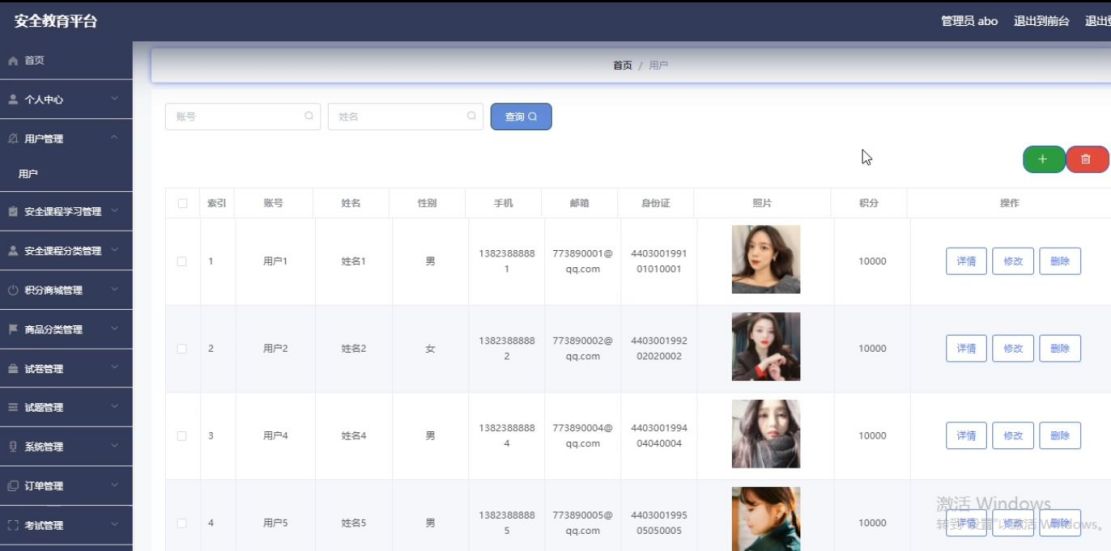Screen dimensions: 1111x551
Task: Click the person icon beside 个人中心
Action: 13,100
